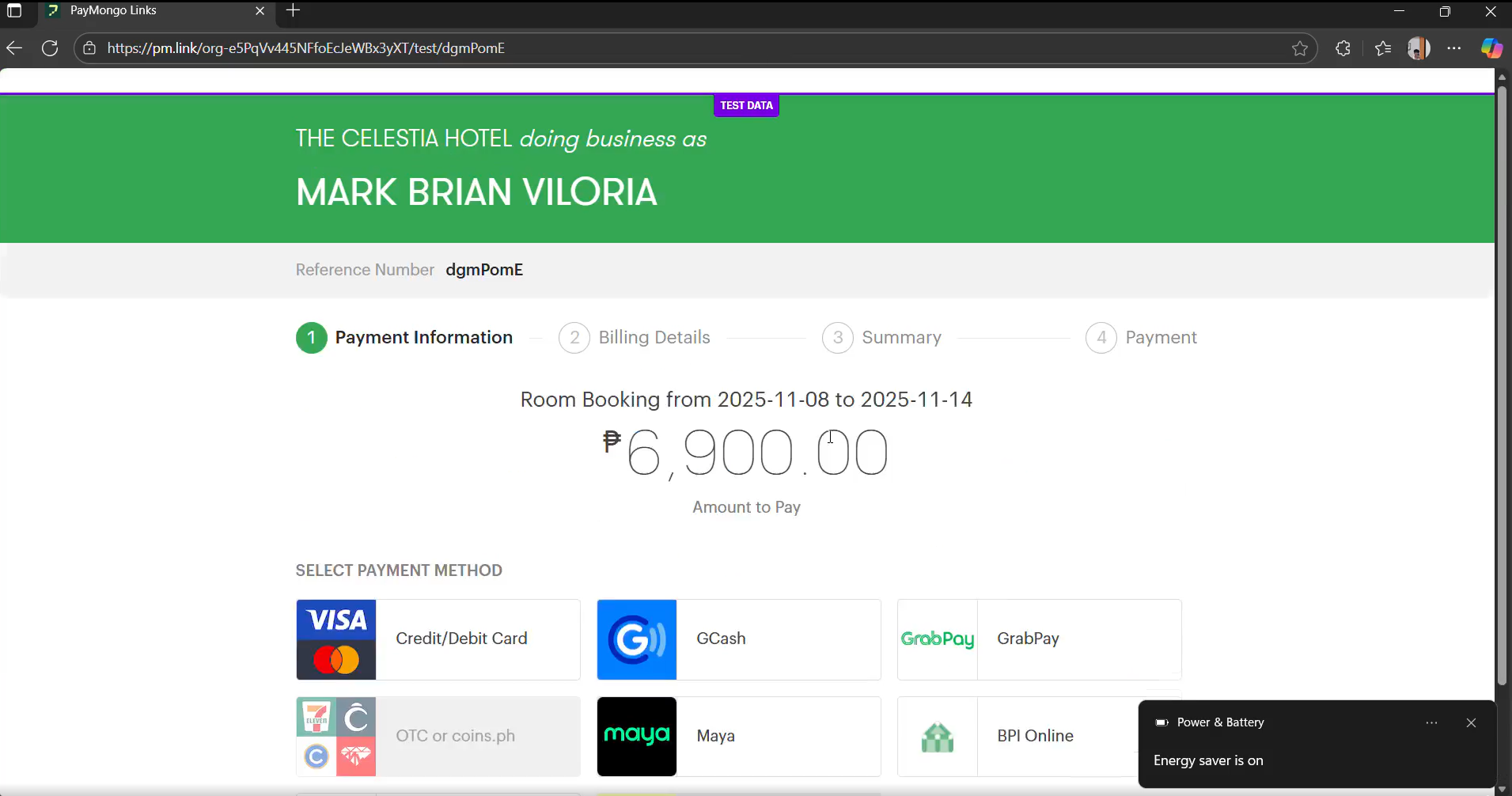
Task: Dismiss the Power & Battery notification
Action: pos(1471,722)
